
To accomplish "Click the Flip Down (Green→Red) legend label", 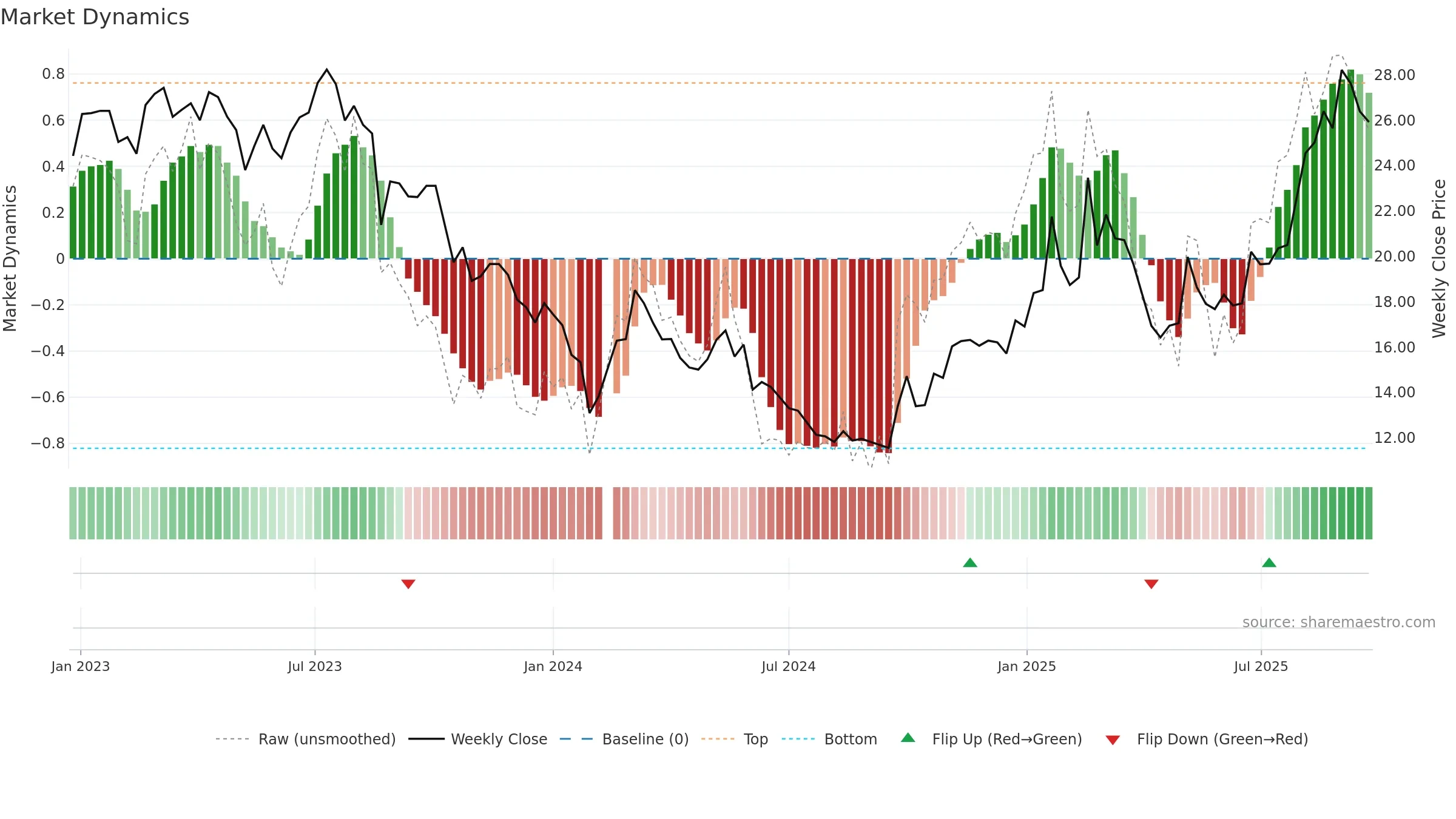I will [1222, 739].
